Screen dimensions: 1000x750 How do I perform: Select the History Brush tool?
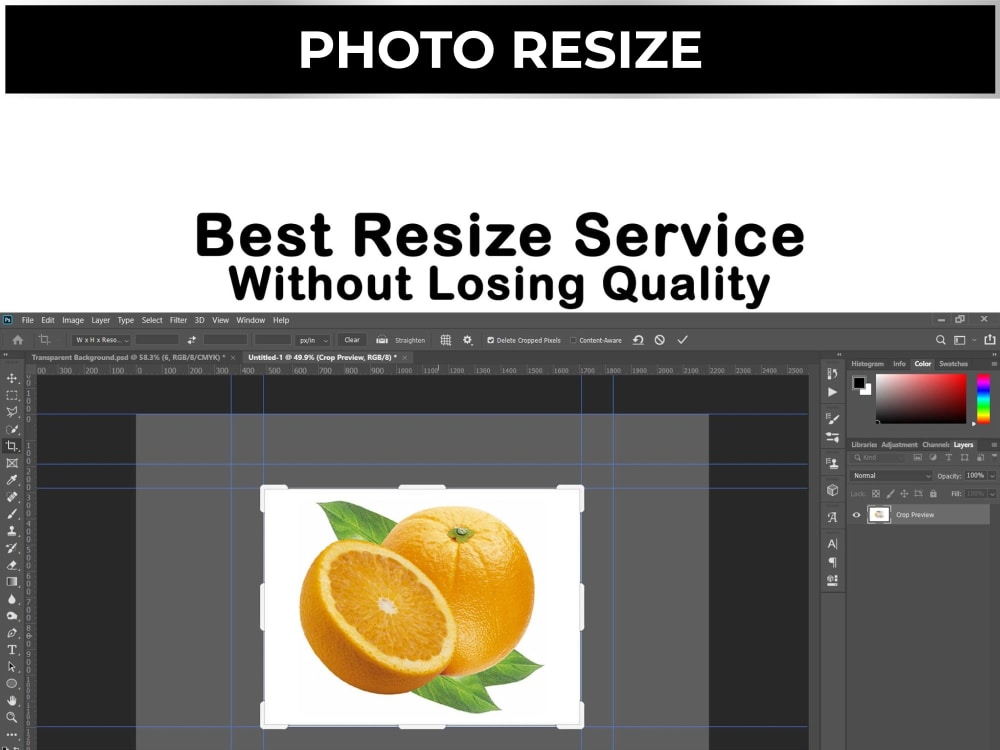coord(11,548)
